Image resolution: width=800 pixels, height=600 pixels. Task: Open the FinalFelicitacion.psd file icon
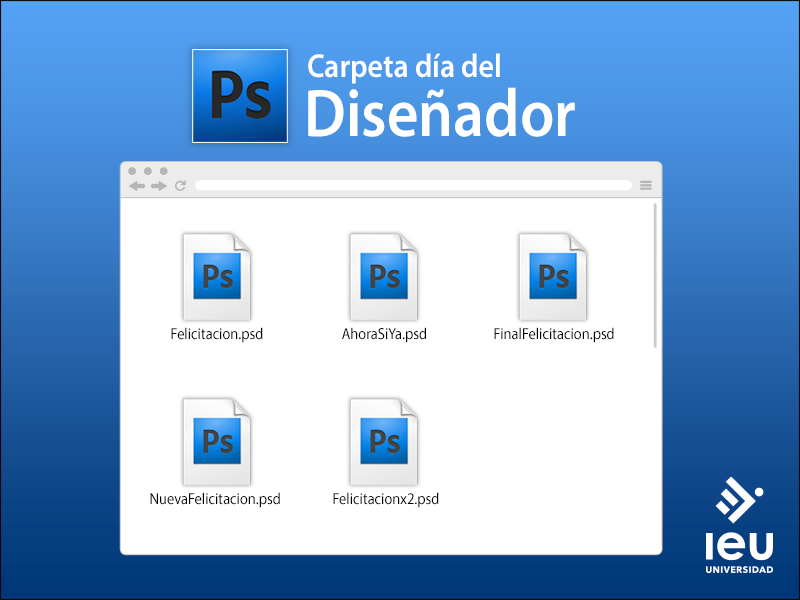[553, 277]
